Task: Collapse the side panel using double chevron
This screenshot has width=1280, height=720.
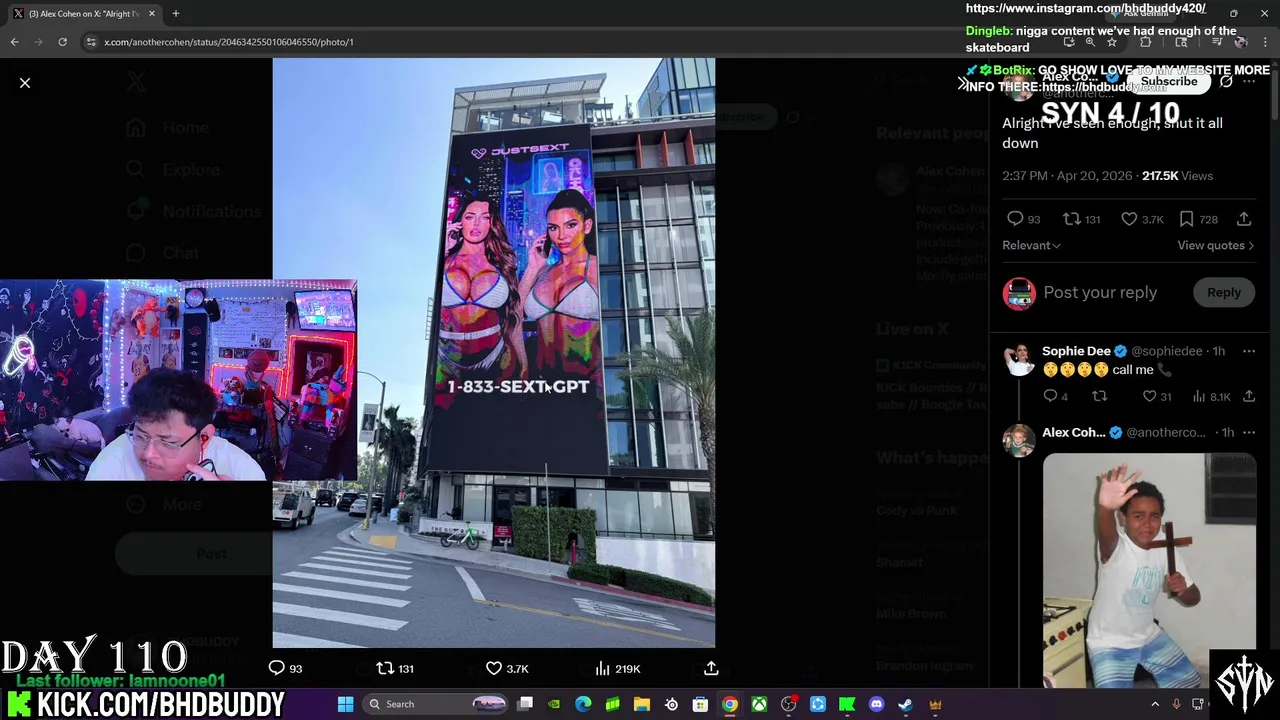Action: pyautogui.click(x=962, y=83)
